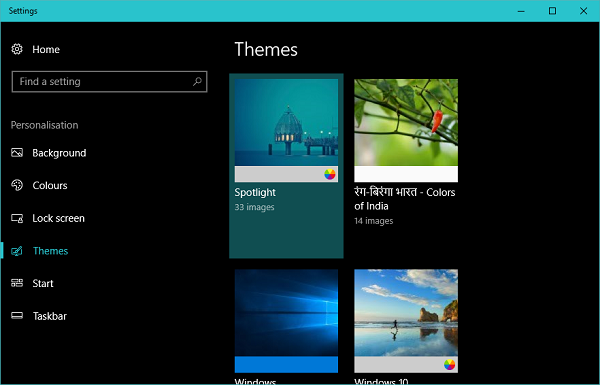Click the blue colour bar under Windows theme

tap(286, 364)
